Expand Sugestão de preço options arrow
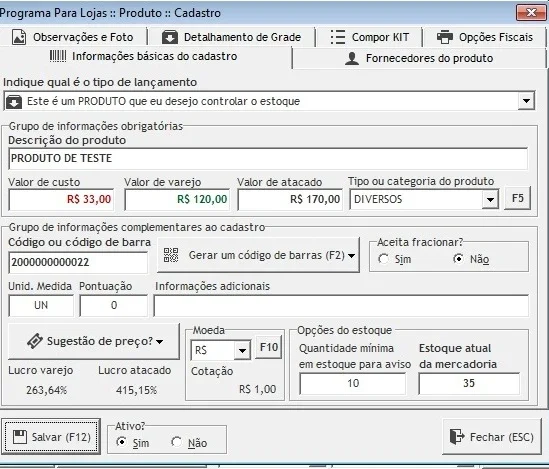The height and width of the screenshot is (469, 549). point(160,341)
